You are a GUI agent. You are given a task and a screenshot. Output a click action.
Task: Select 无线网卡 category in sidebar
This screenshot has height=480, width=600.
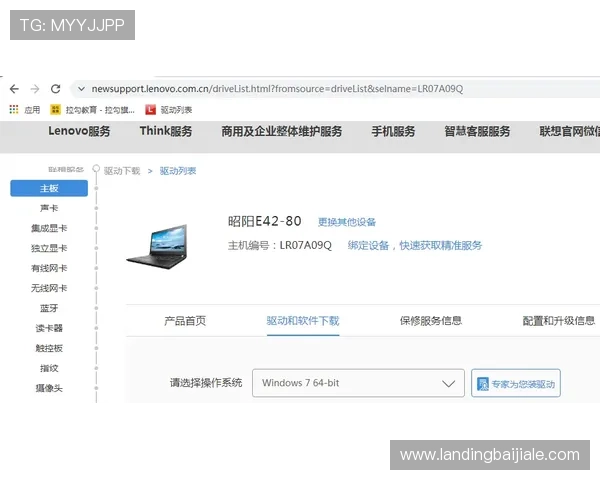click(49, 288)
